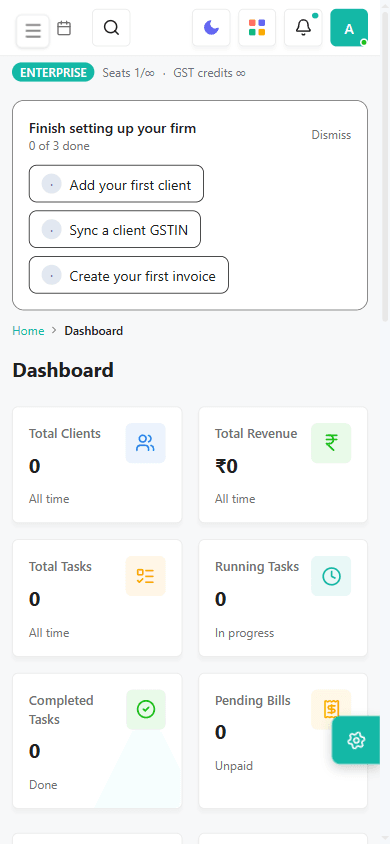Click the Completed Tasks checkmark icon
Screen dimensions: 390x844
click(x=146, y=709)
